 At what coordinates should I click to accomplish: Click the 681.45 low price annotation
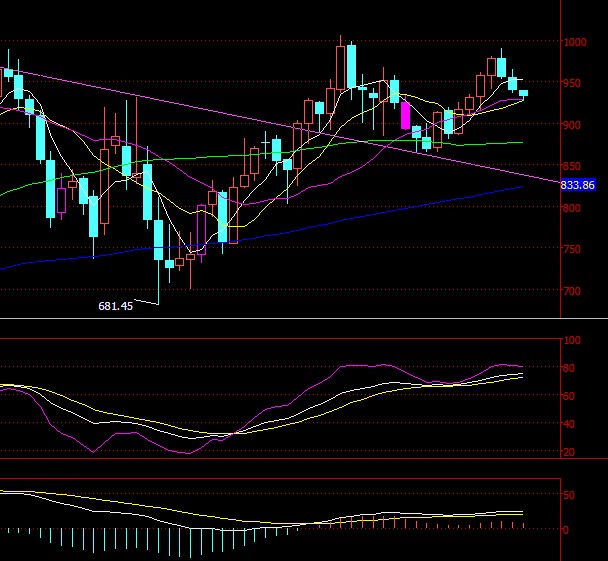tap(116, 306)
